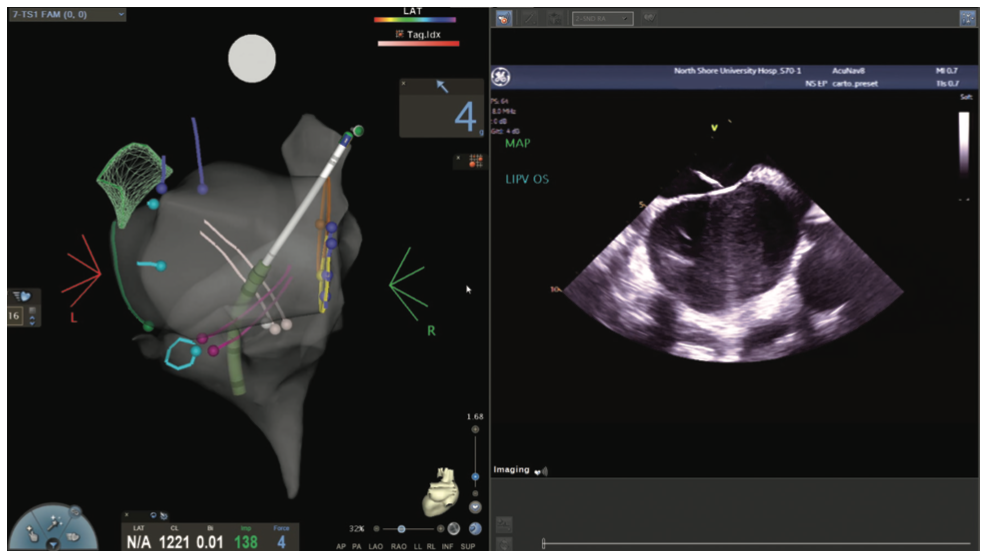Viewport: 990px width, 558px height.
Task: Click the imaging playback timeline handle
Action: point(544,543)
